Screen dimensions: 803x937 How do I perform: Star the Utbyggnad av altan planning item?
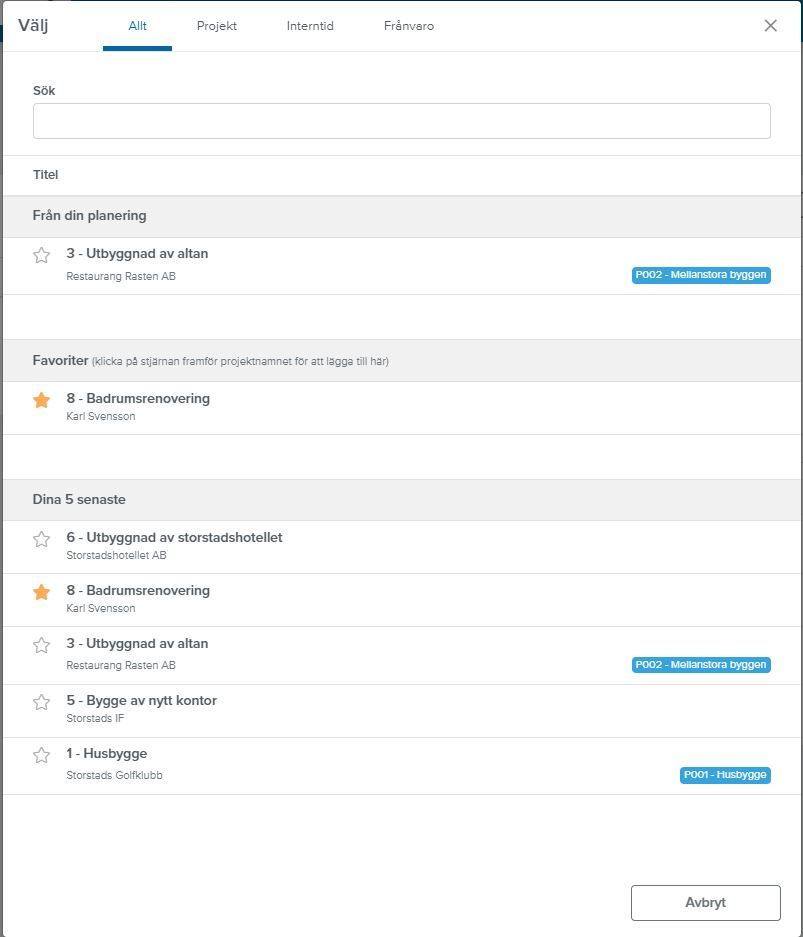(x=41, y=255)
